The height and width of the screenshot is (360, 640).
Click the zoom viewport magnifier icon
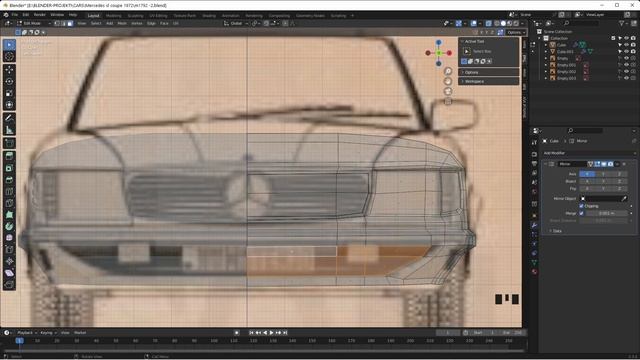[448, 71]
